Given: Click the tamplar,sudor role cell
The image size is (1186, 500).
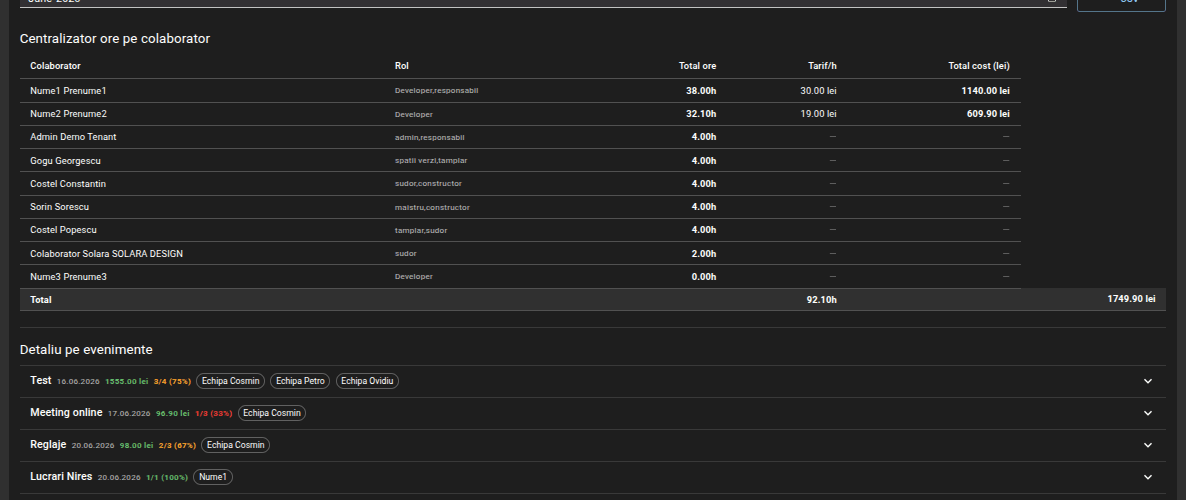Looking at the screenshot, I should [421, 231].
